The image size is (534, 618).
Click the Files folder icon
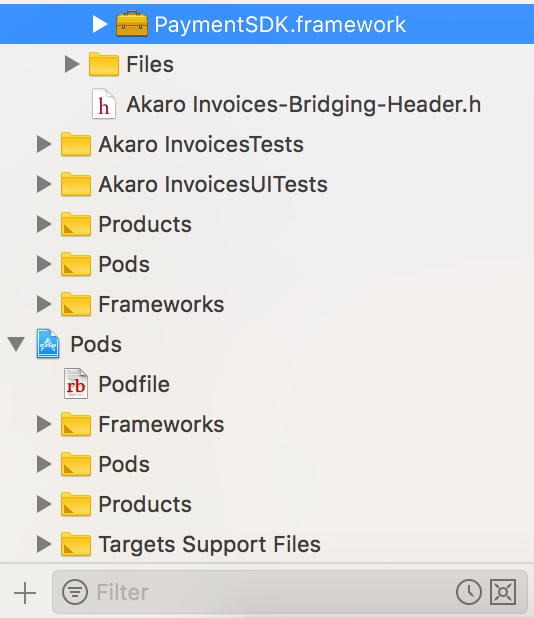point(104,64)
